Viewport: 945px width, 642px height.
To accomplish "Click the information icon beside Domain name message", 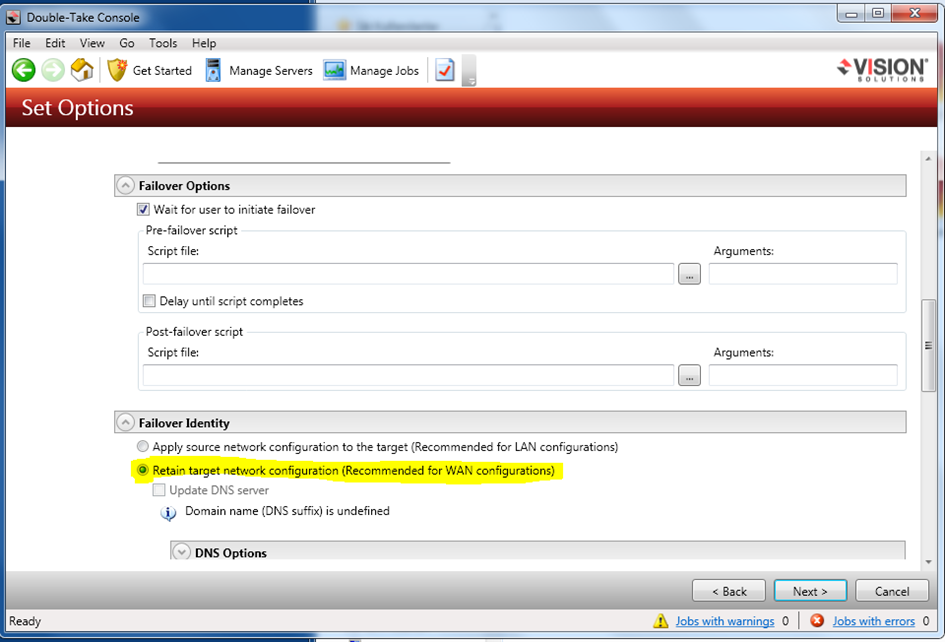I will [x=168, y=513].
